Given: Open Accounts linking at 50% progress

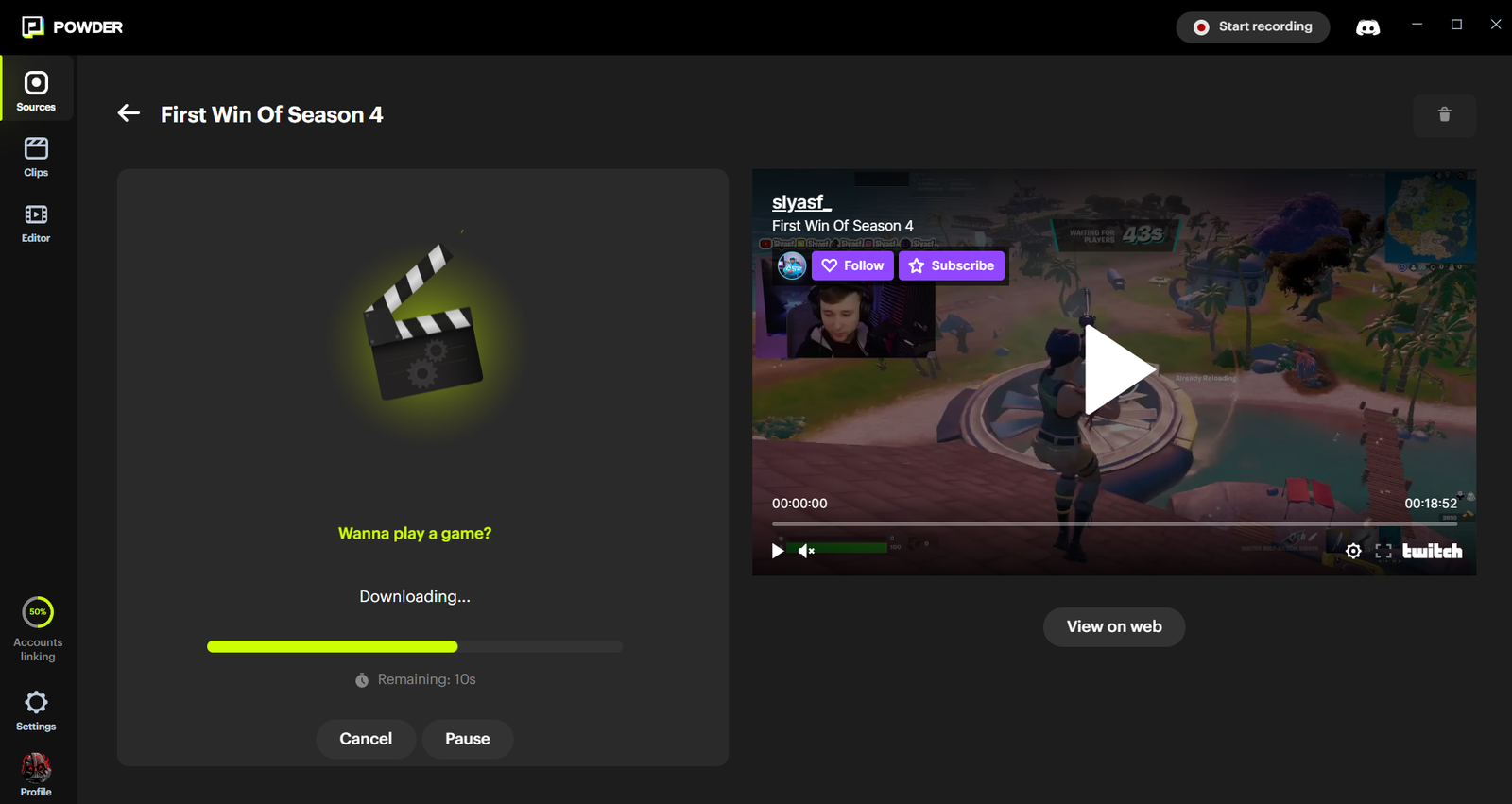Looking at the screenshot, I should (x=38, y=627).
